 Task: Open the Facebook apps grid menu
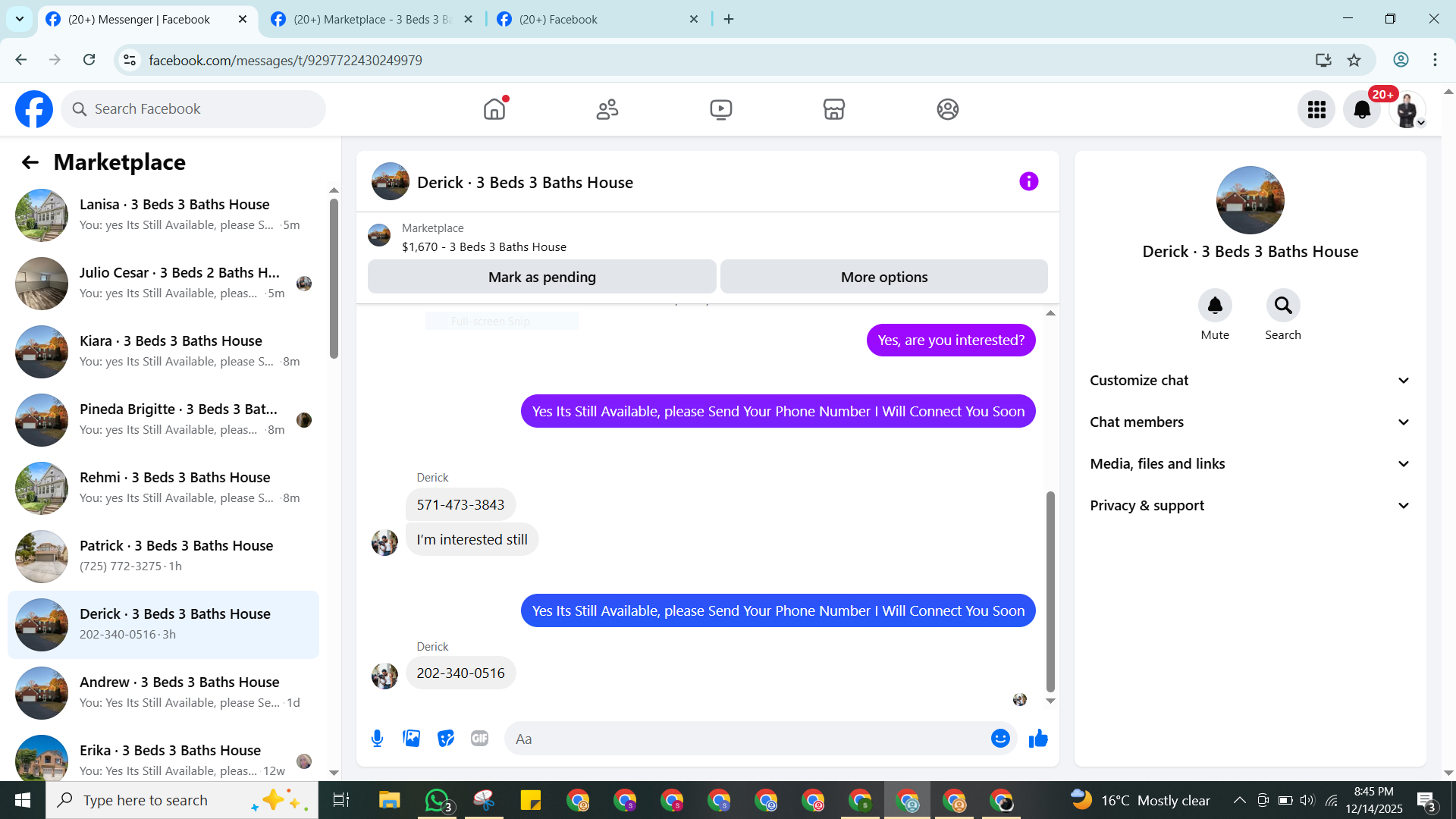coord(1316,110)
